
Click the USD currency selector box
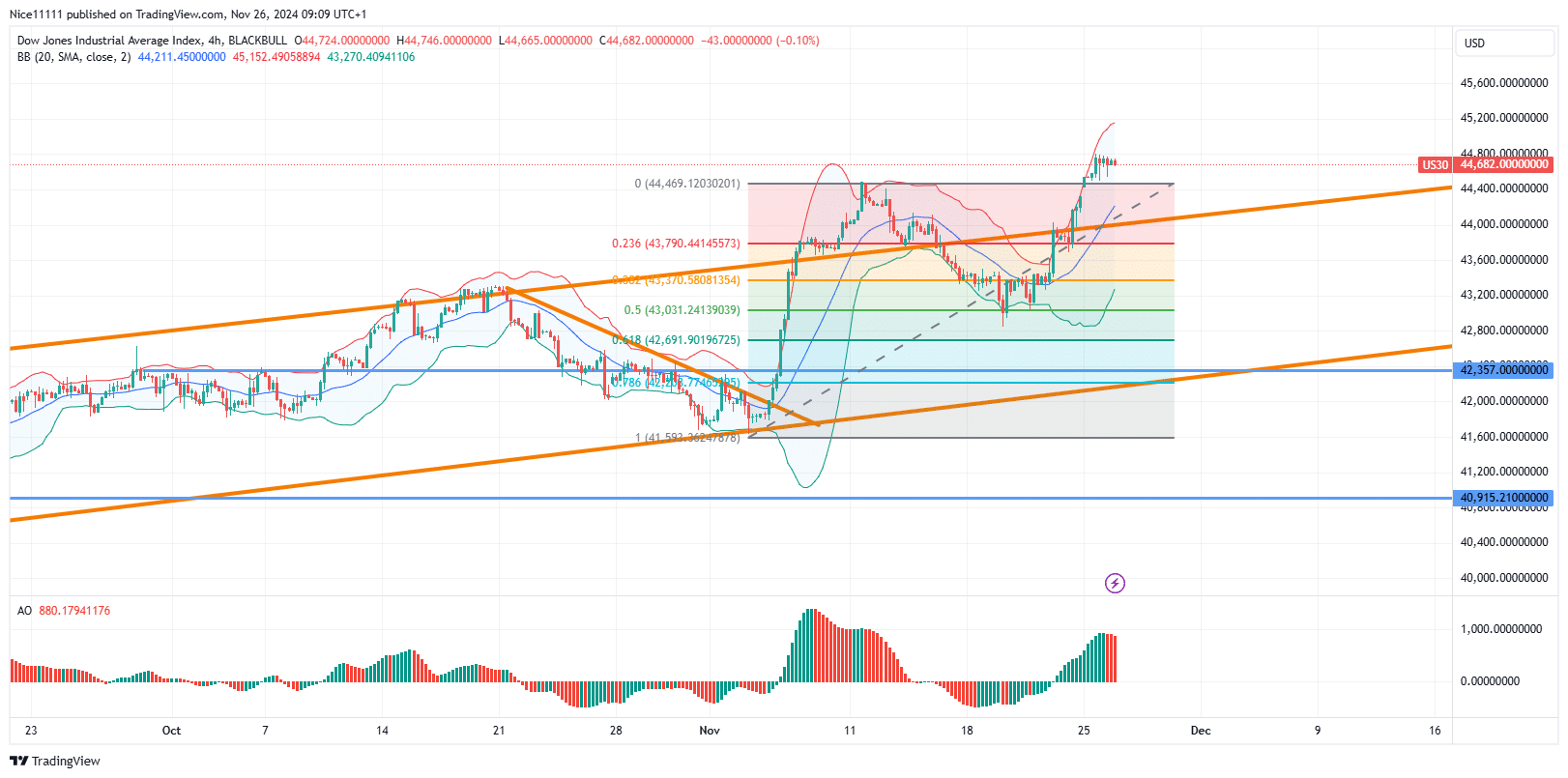tap(1504, 43)
